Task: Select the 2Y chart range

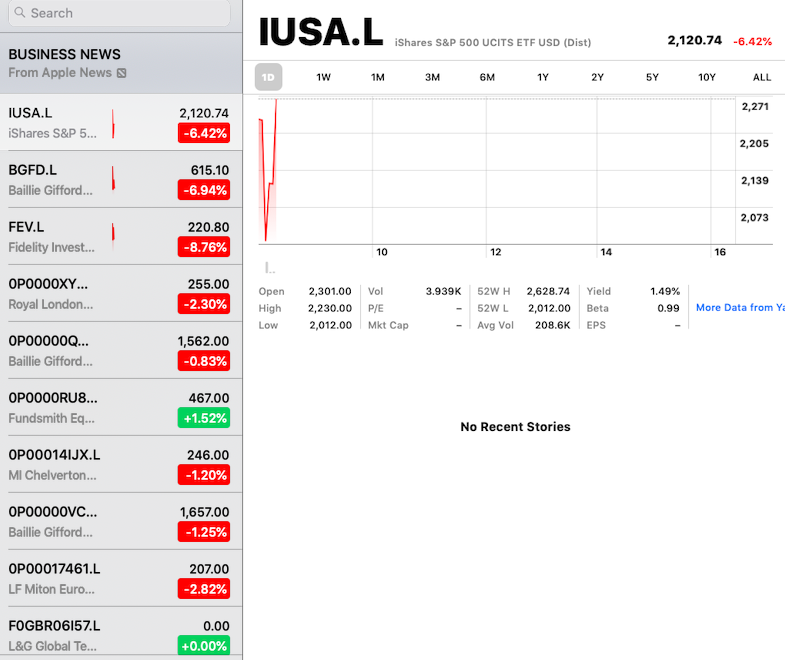Action: (598, 77)
